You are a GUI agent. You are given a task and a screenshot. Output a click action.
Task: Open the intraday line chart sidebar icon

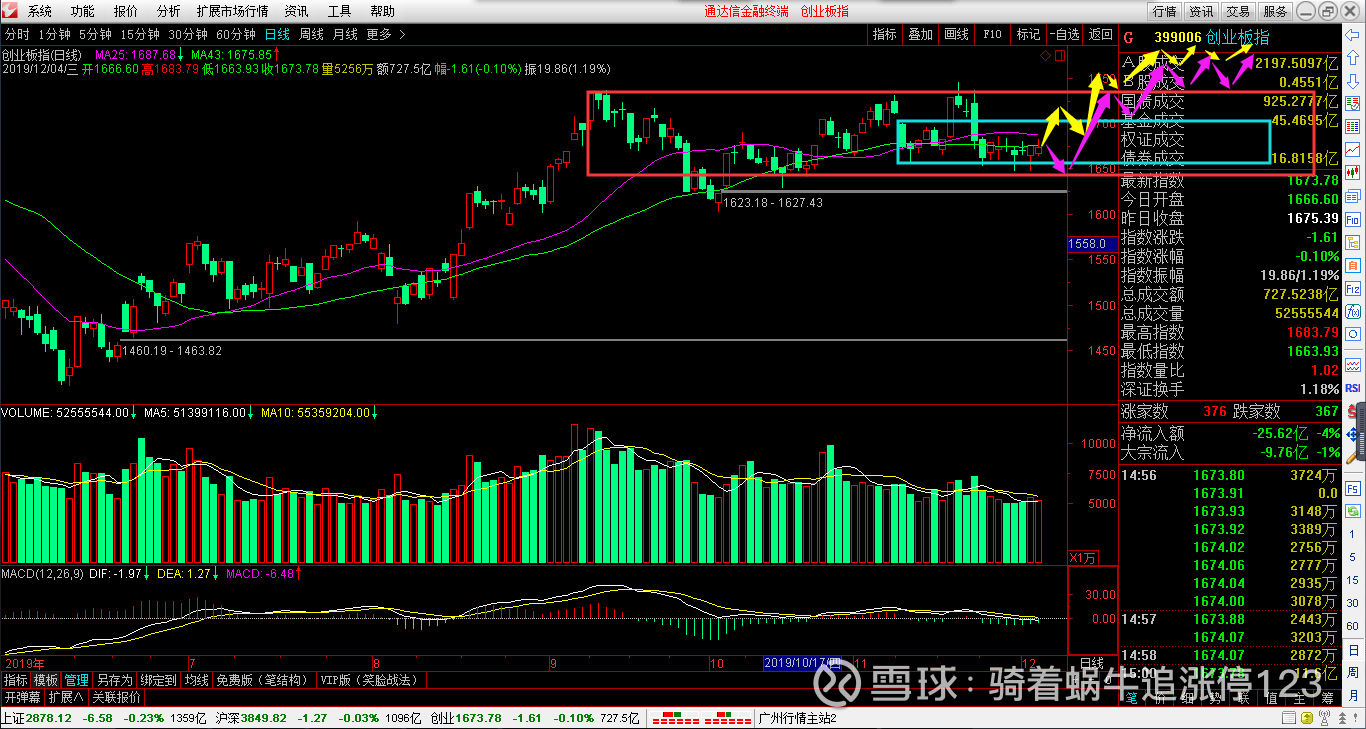tap(1353, 149)
